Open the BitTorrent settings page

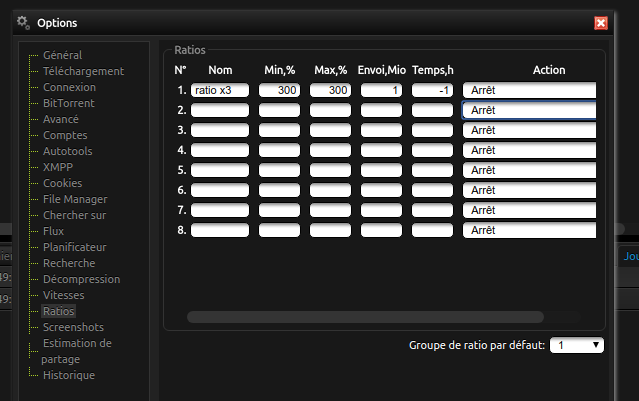click(68, 103)
